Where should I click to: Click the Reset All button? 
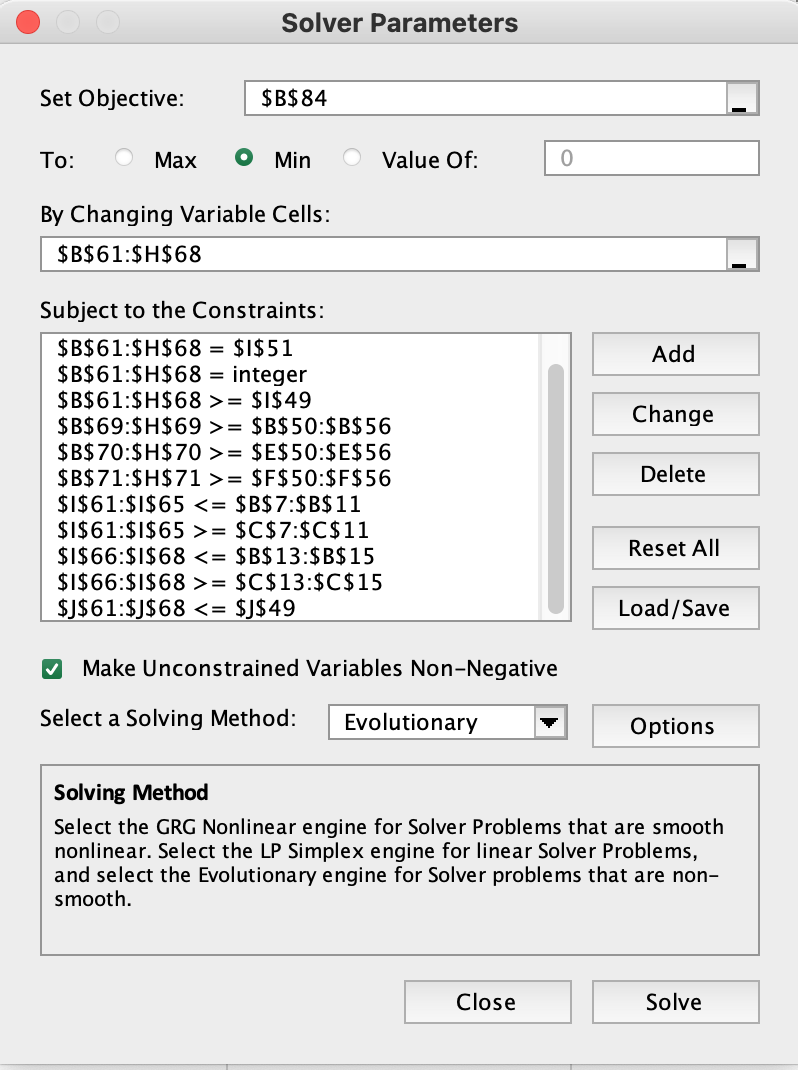pos(675,548)
